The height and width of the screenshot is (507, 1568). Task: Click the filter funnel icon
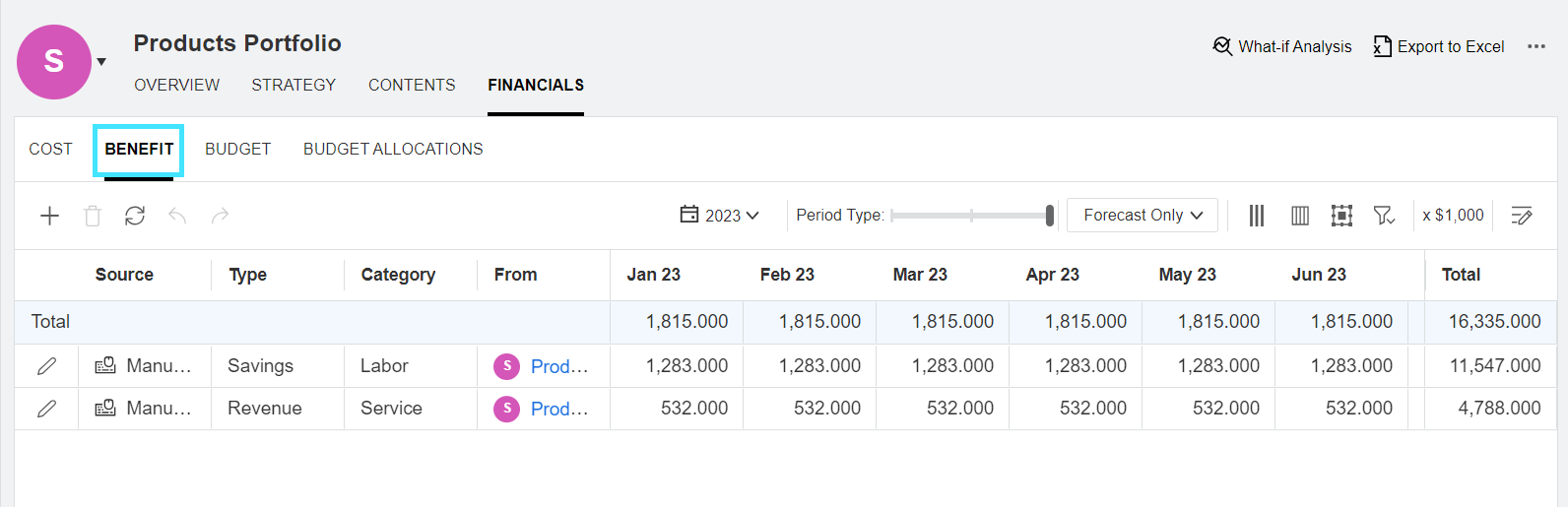(1384, 216)
